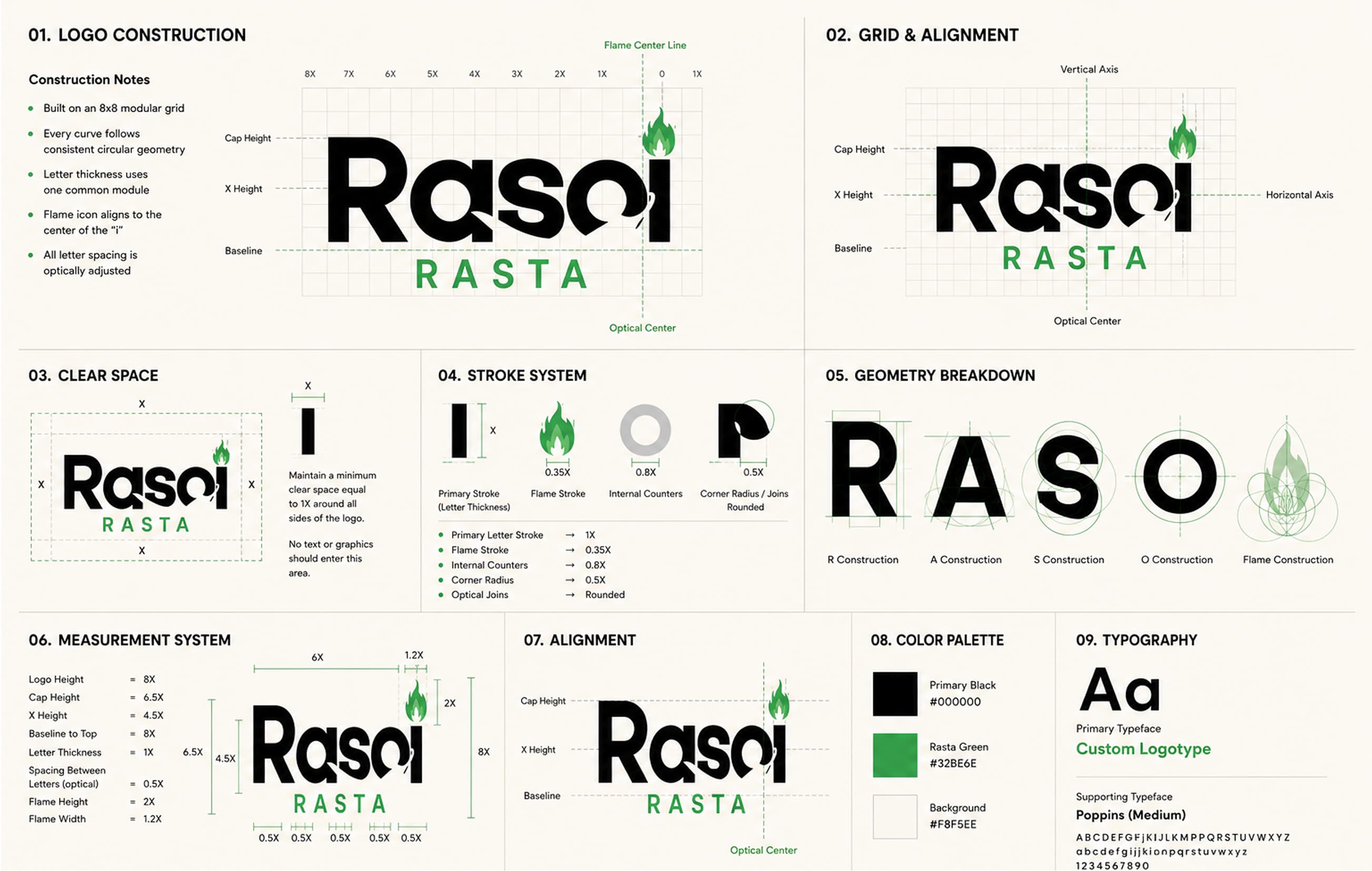The height and width of the screenshot is (871, 1372).
Task: Click the flame icon in the Logo Construction logo
Action: [x=659, y=132]
